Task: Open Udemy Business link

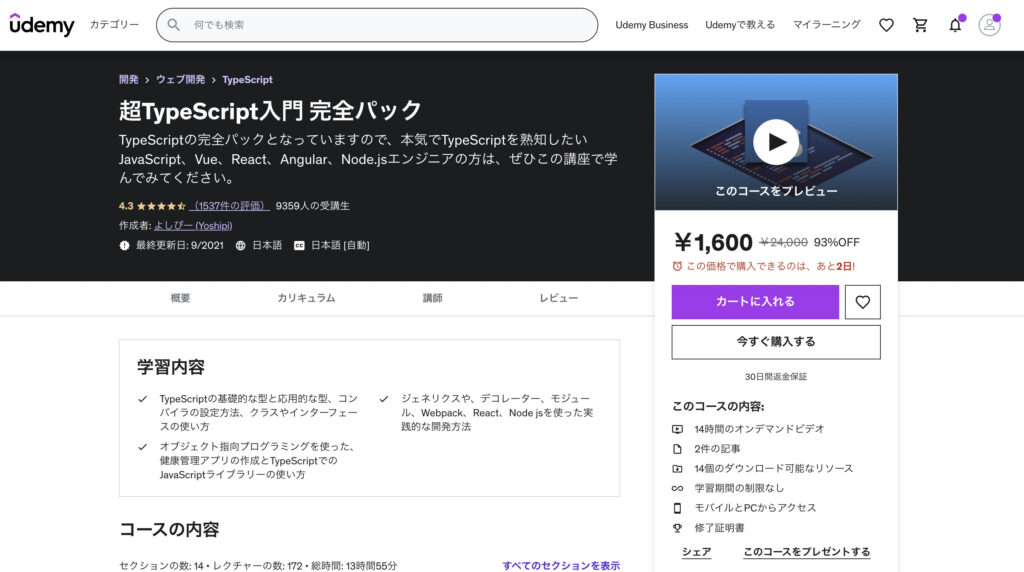Action: (x=652, y=25)
